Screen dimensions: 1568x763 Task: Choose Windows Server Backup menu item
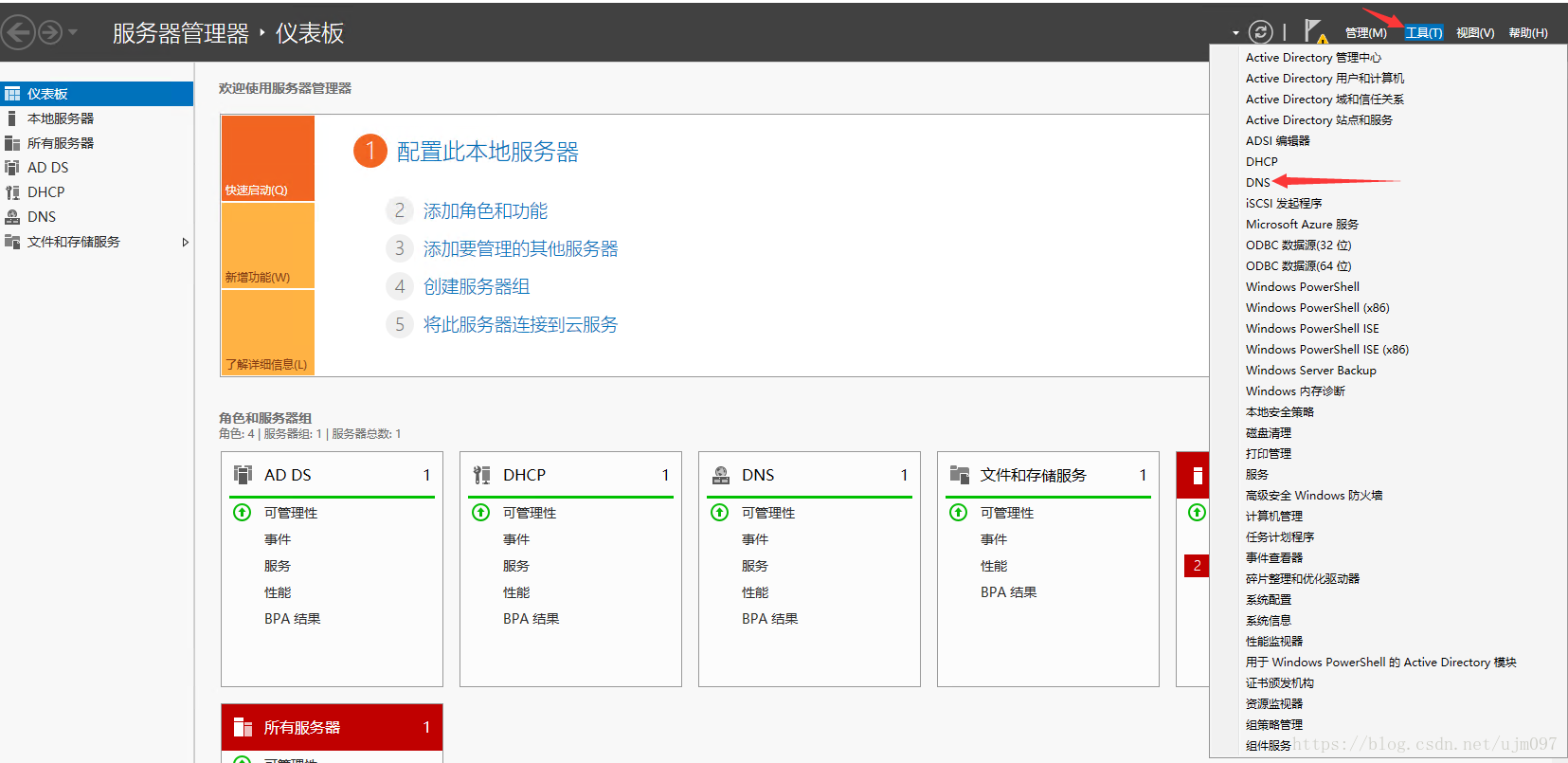tap(1310, 371)
